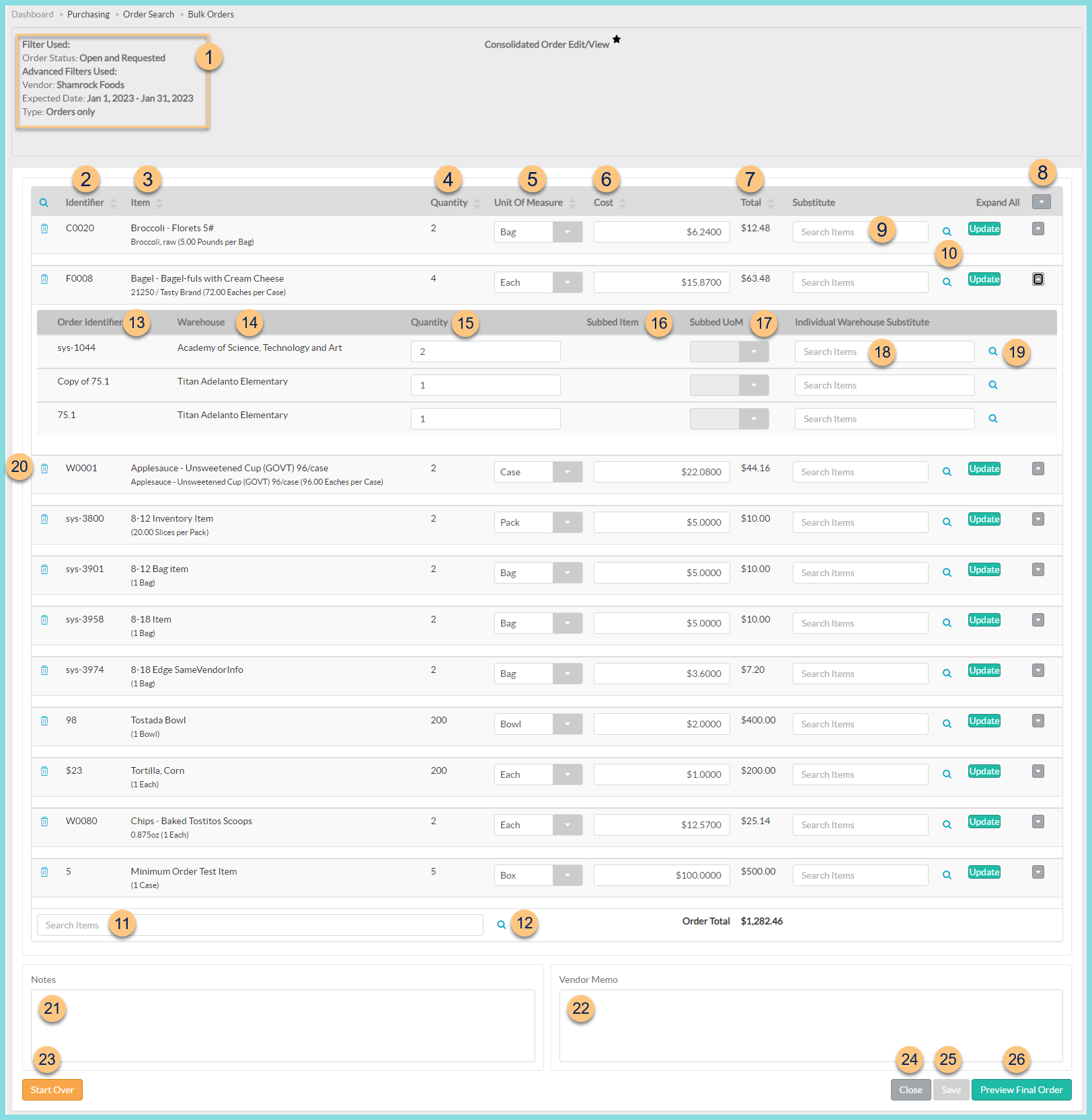1092x1120 pixels.
Task: Click the magnifier beside the bottom Search Items field
Action: pyautogui.click(x=502, y=924)
